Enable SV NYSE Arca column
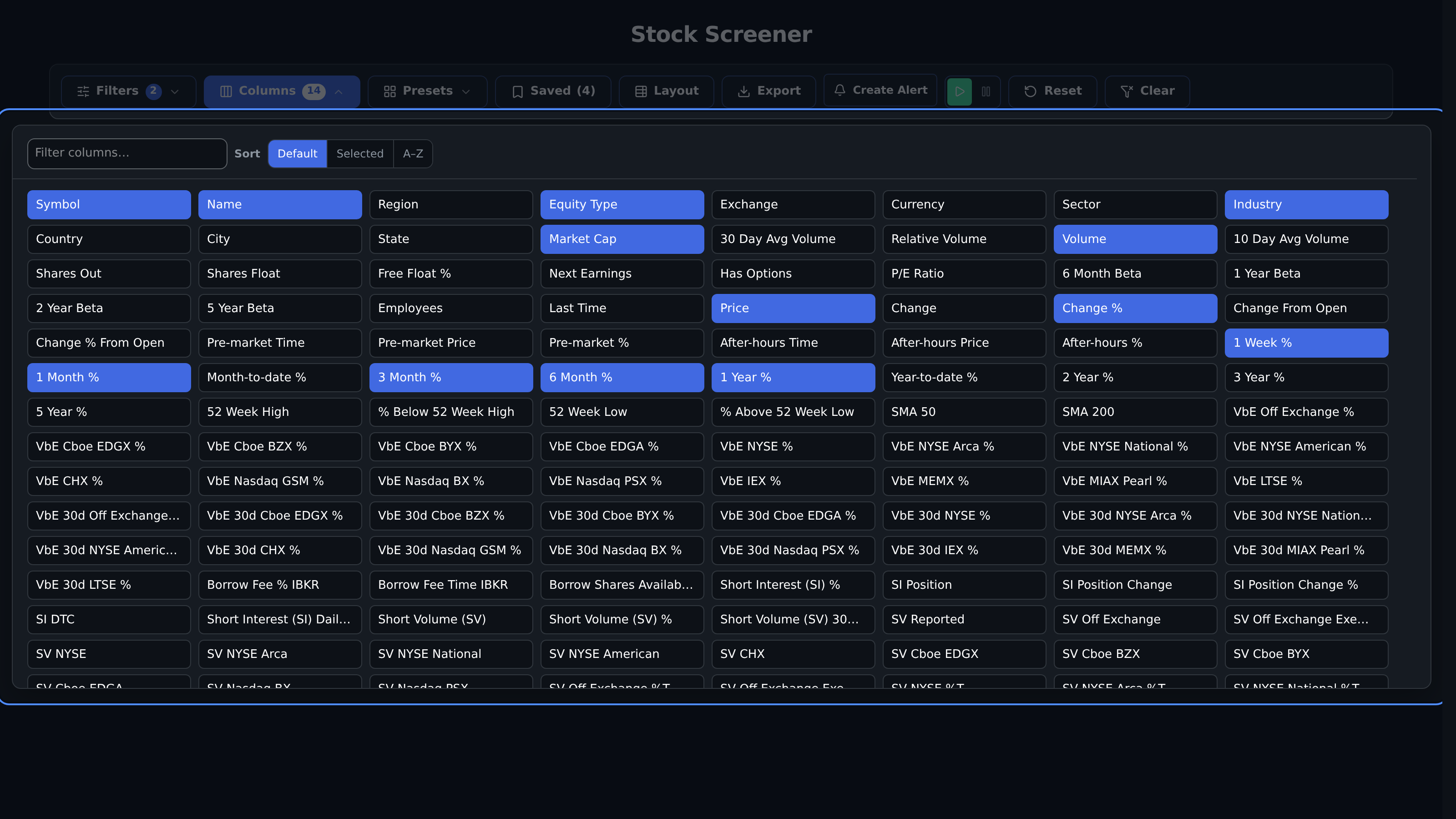Image resolution: width=1456 pixels, height=819 pixels. 280,654
